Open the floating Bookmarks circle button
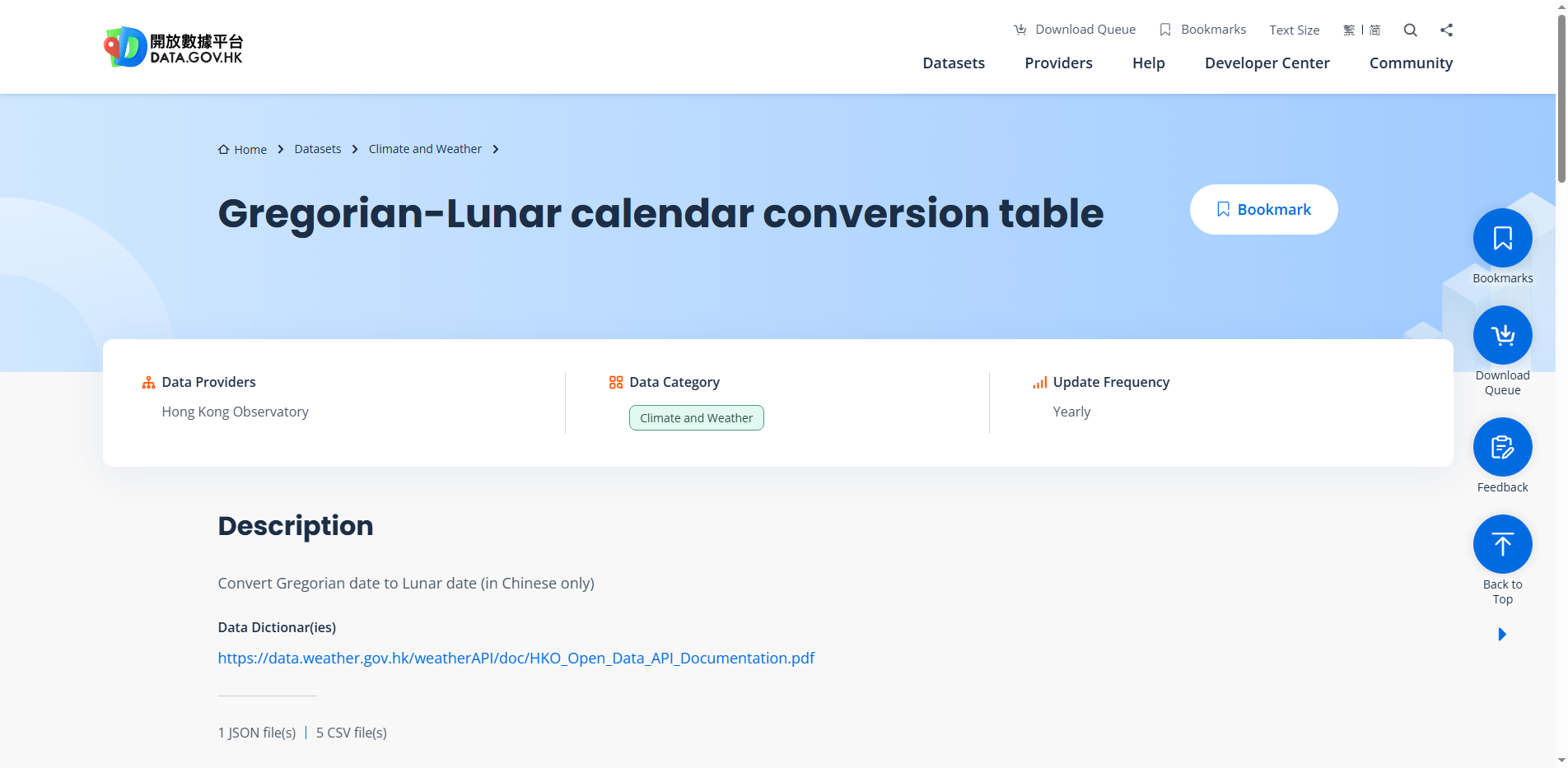The height and width of the screenshot is (768, 1568). [1503, 238]
